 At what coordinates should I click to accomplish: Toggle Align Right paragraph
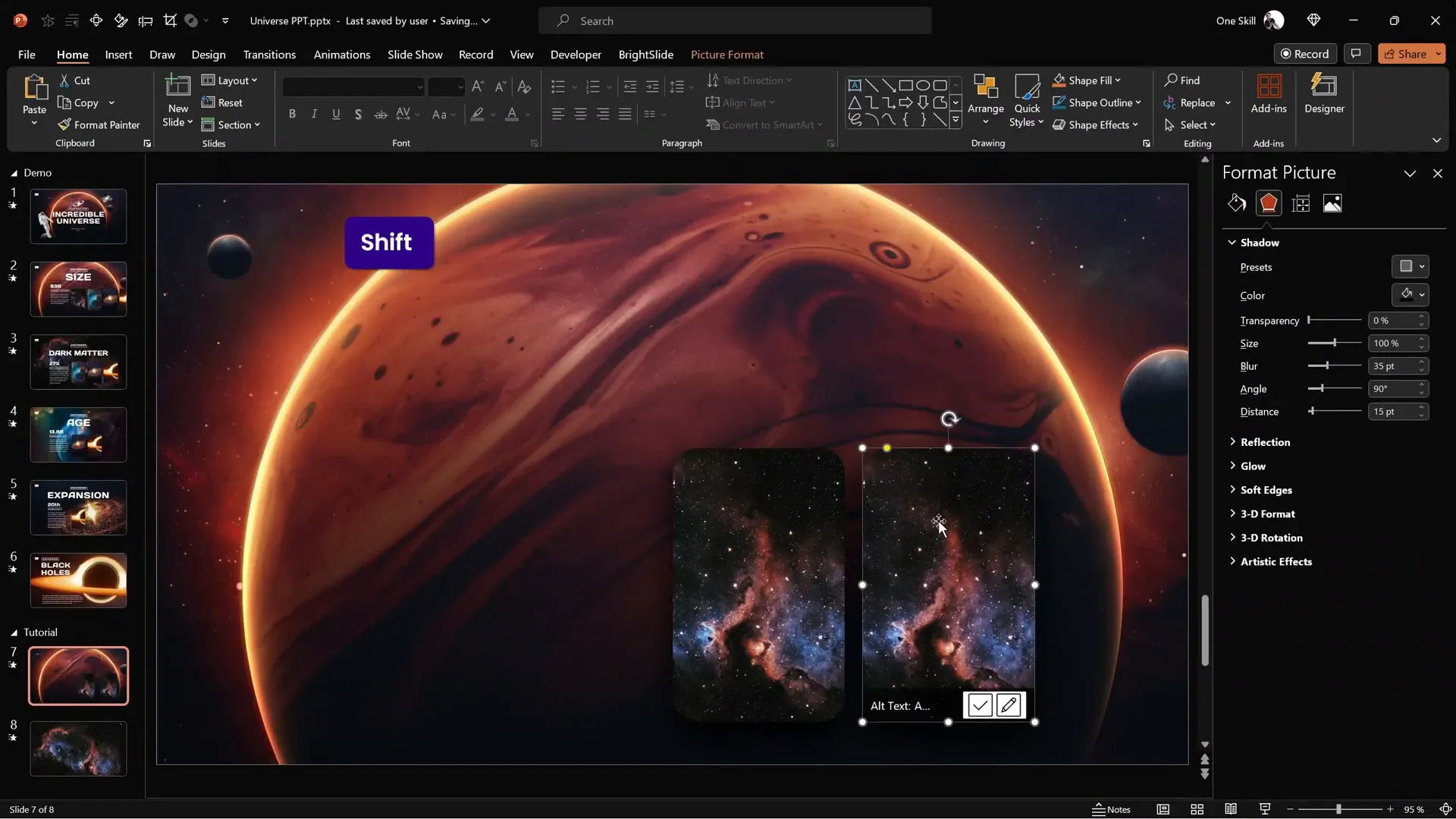pyautogui.click(x=603, y=114)
